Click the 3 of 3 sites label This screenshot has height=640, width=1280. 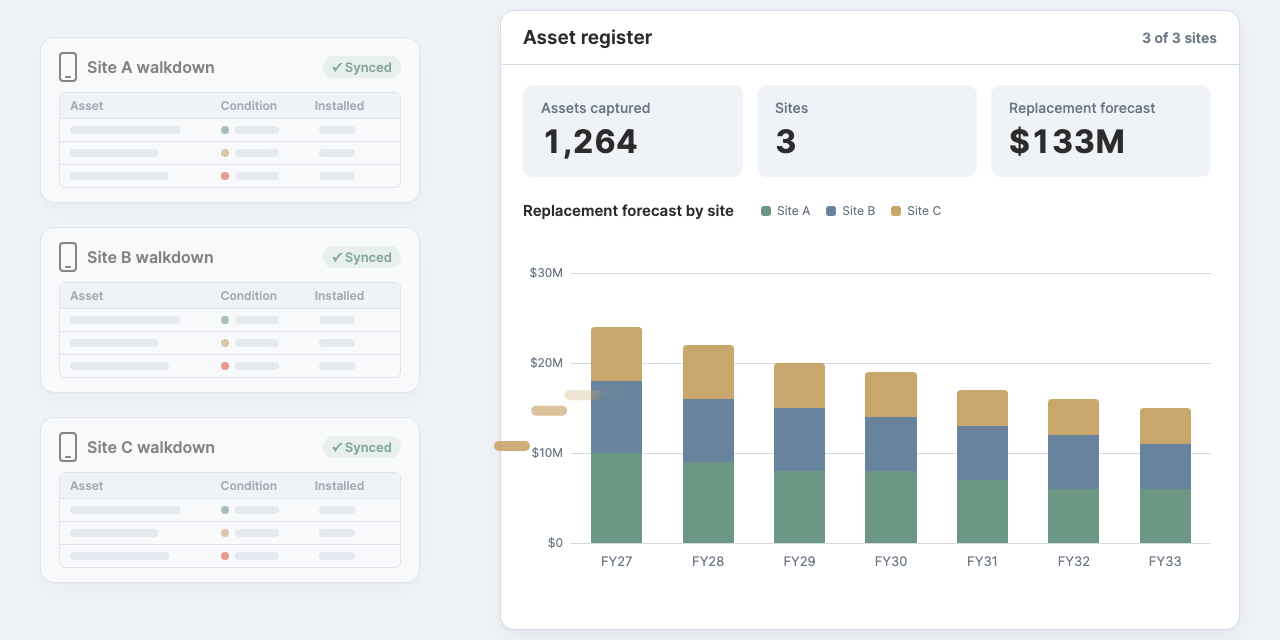click(x=1180, y=38)
